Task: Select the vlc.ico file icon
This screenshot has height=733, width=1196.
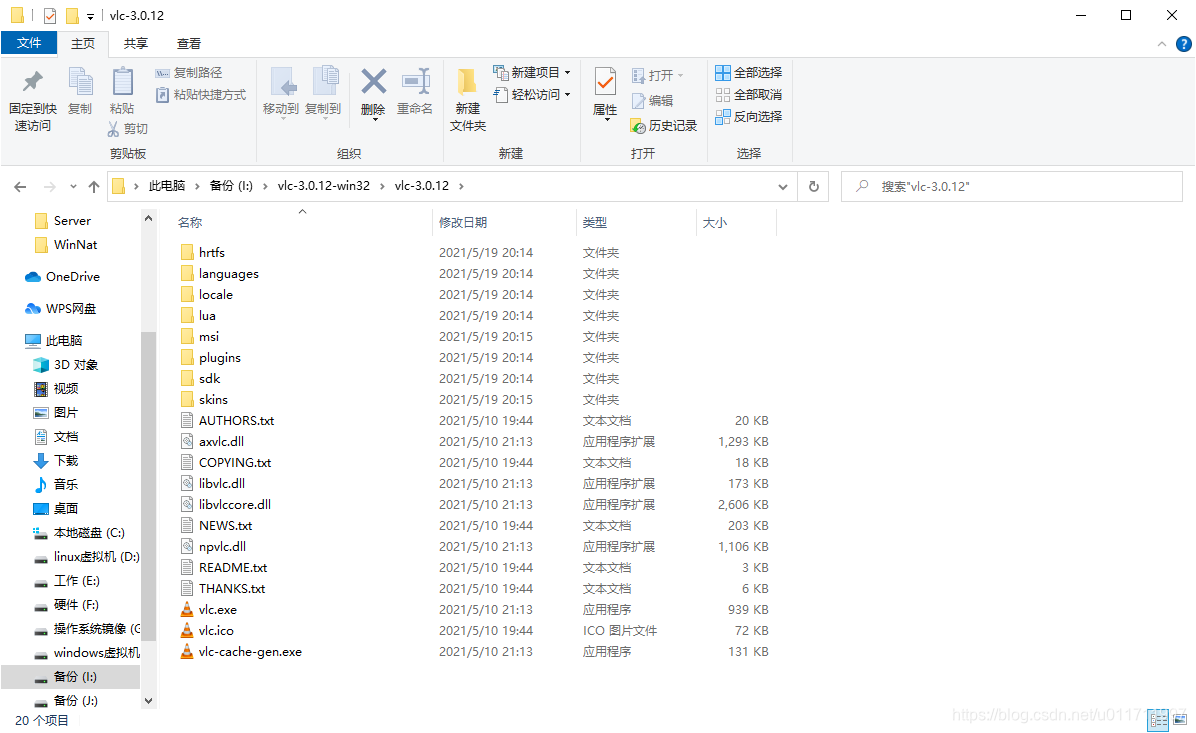Action: pyautogui.click(x=187, y=631)
